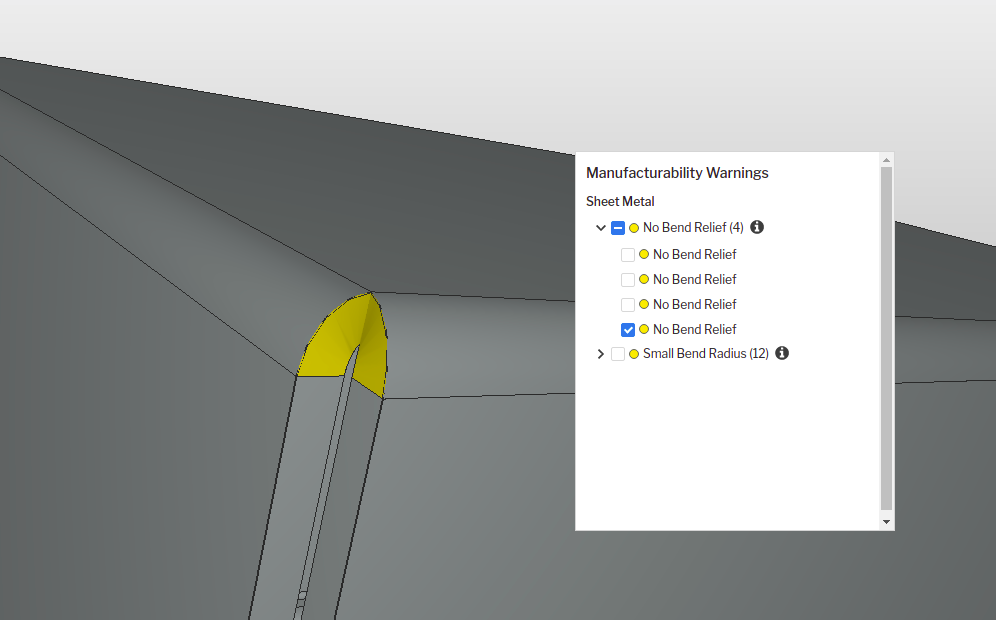The width and height of the screenshot is (996, 620).
Task: Click the Sheet Metal section header
Action: (x=620, y=201)
